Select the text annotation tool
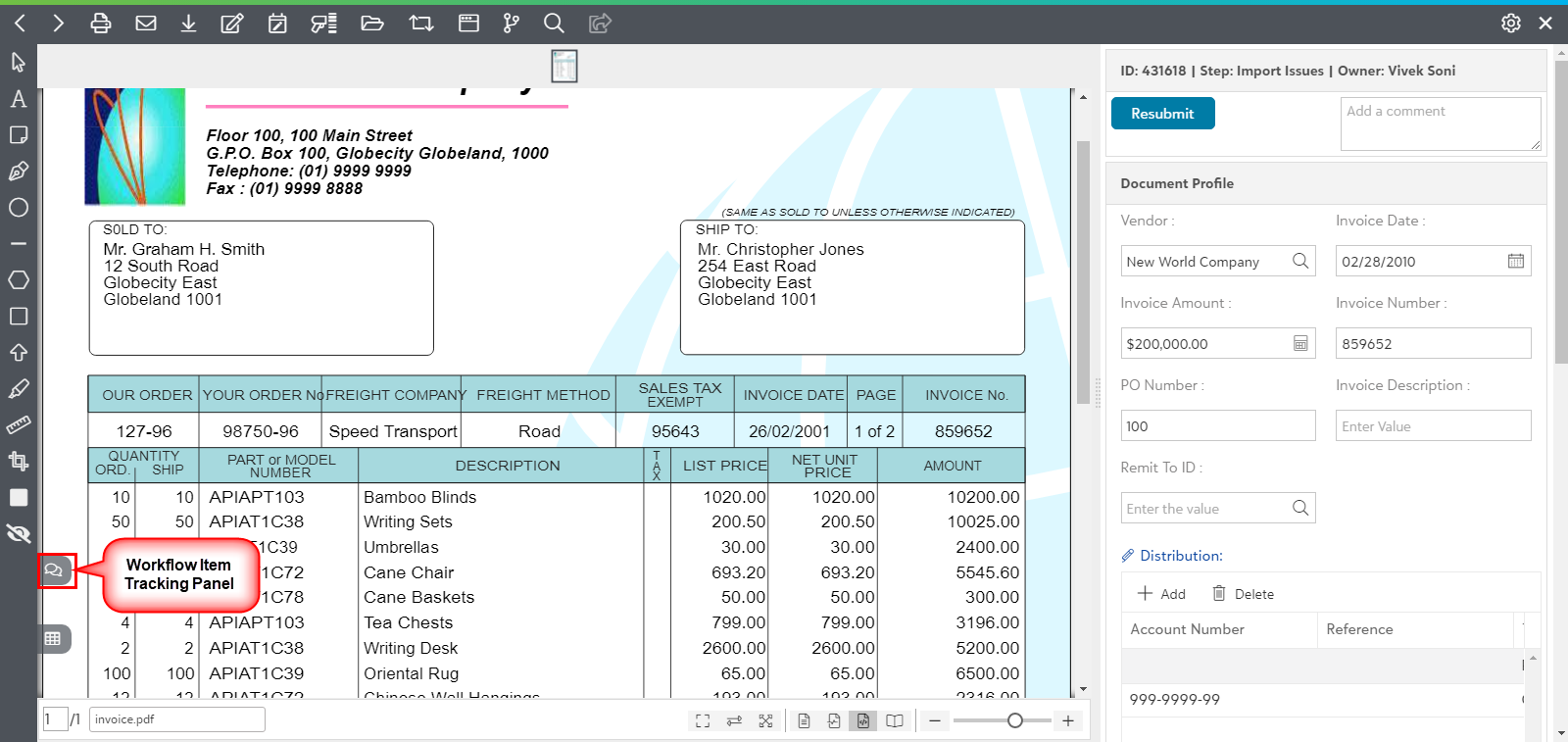 coord(19,99)
